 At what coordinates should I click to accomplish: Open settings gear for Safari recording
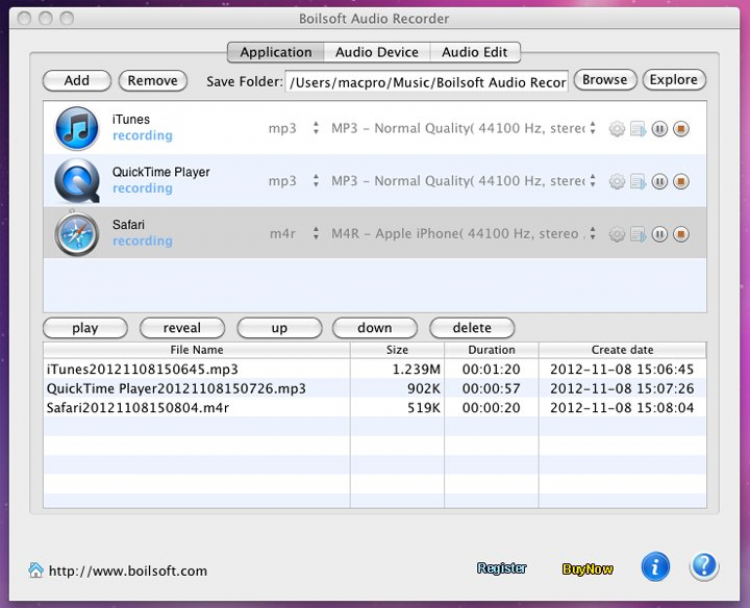click(x=617, y=234)
